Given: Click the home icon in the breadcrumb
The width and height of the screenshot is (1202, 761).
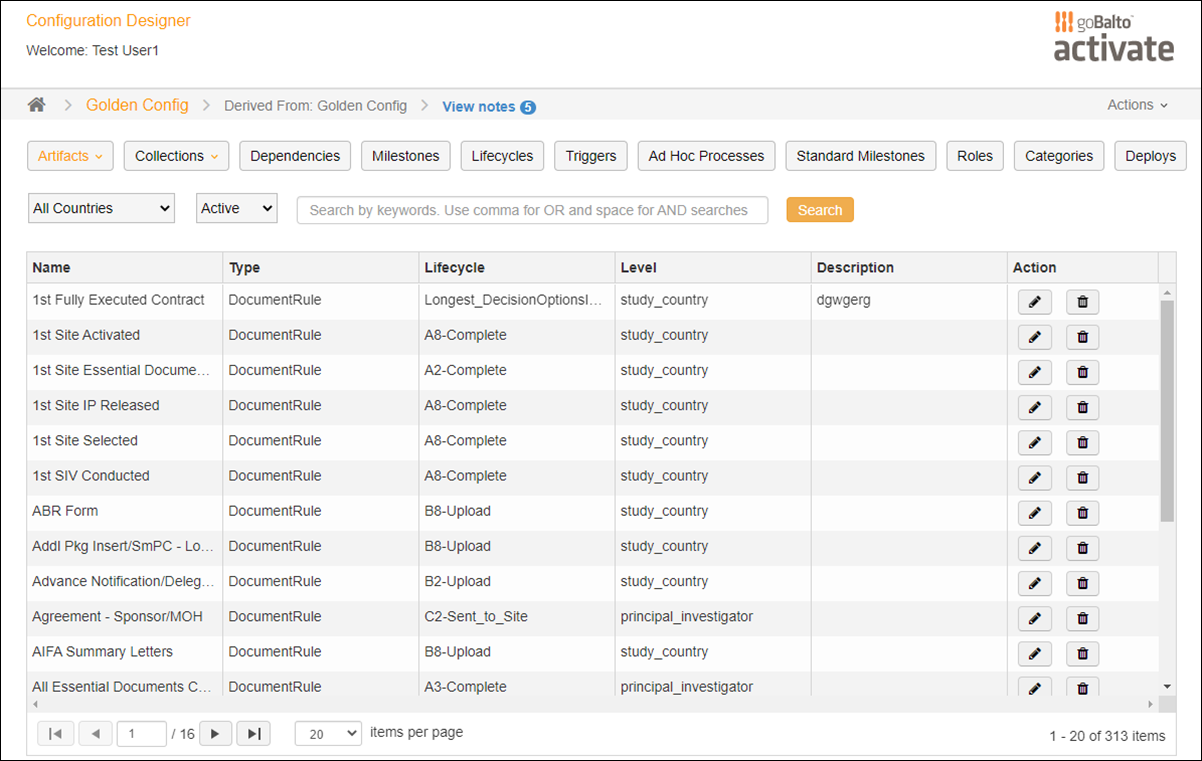Looking at the screenshot, I should pyautogui.click(x=37, y=104).
